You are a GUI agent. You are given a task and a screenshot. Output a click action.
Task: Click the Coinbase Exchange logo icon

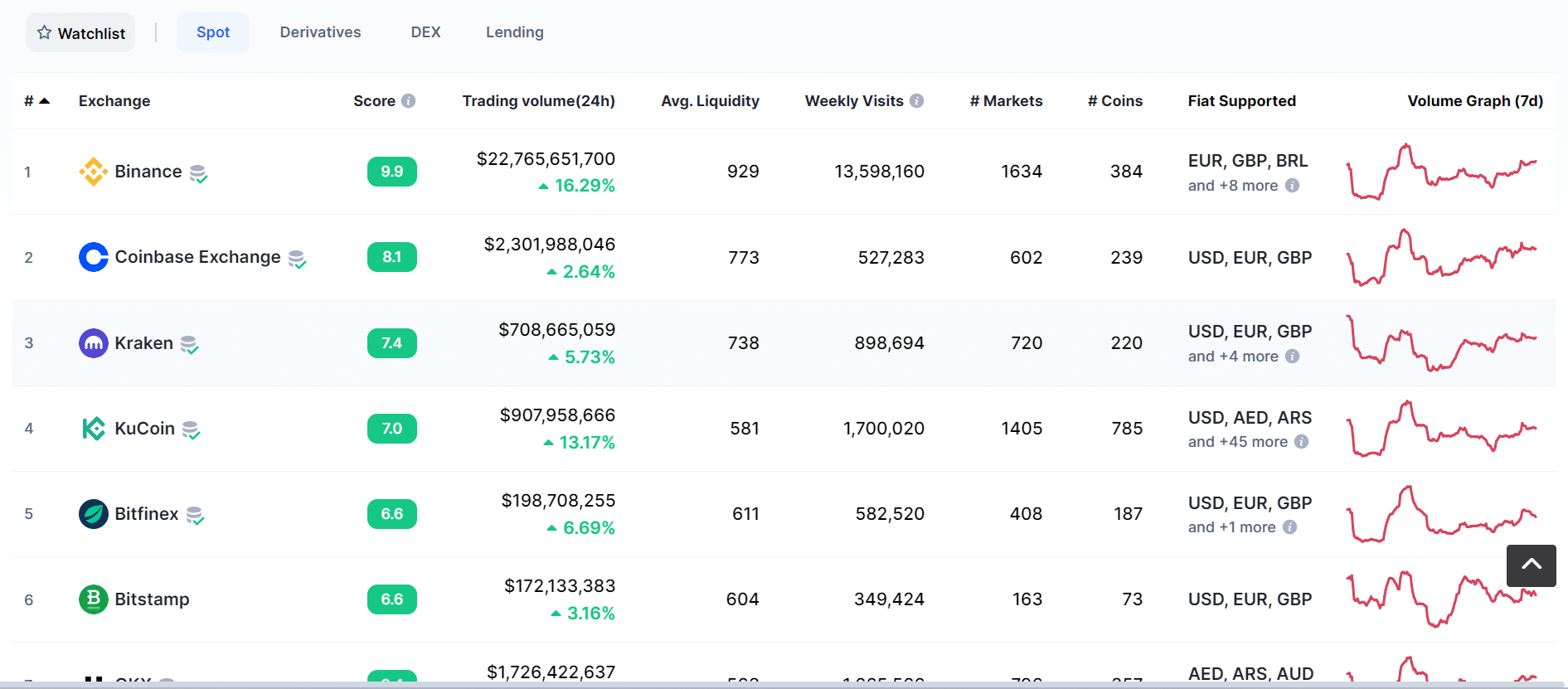coord(93,257)
